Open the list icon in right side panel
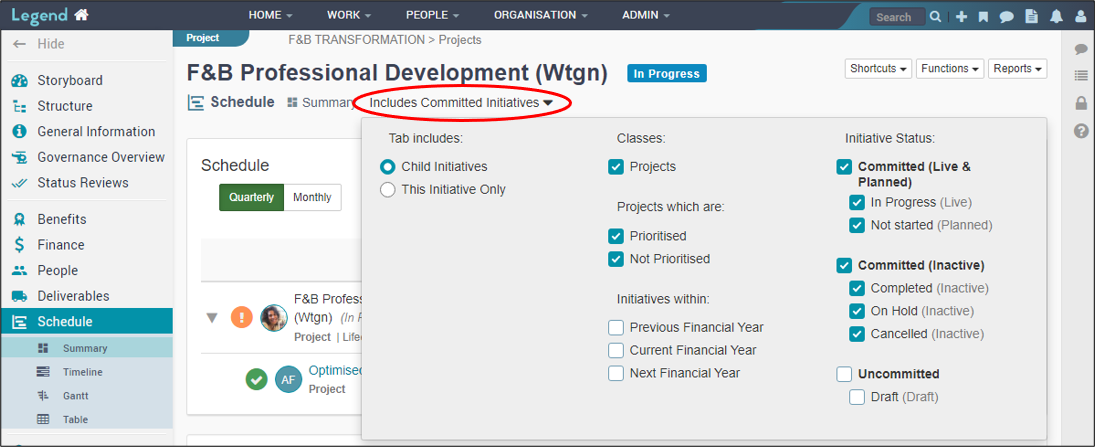 click(x=1081, y=75)
